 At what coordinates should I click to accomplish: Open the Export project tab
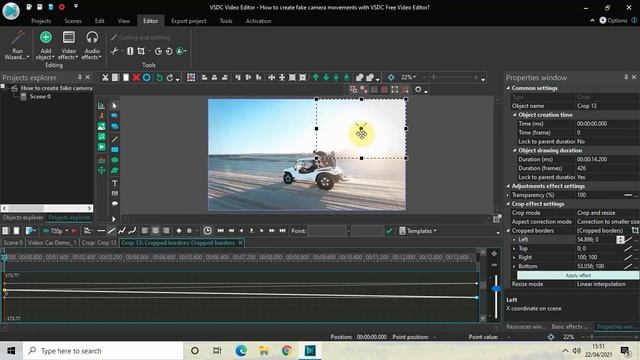click(189, 21)
